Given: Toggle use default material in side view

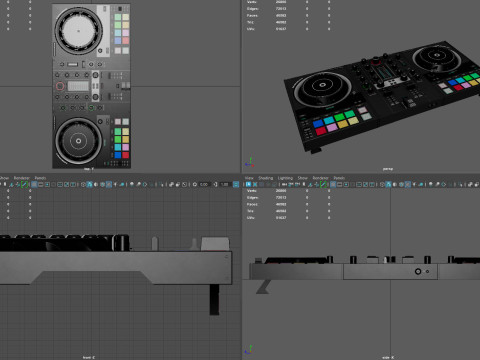Looking at the screenshot, I should click(x=395, y=184).
